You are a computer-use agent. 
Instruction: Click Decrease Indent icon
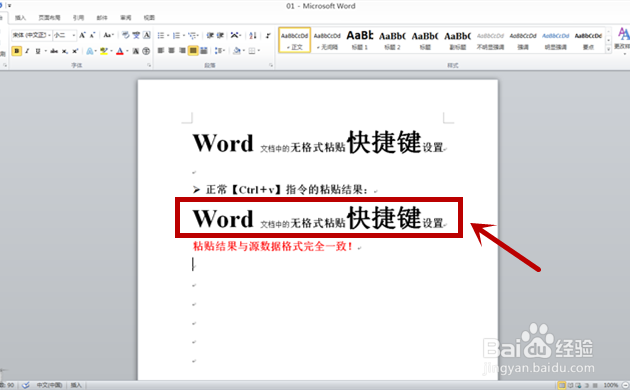(210, 35)
